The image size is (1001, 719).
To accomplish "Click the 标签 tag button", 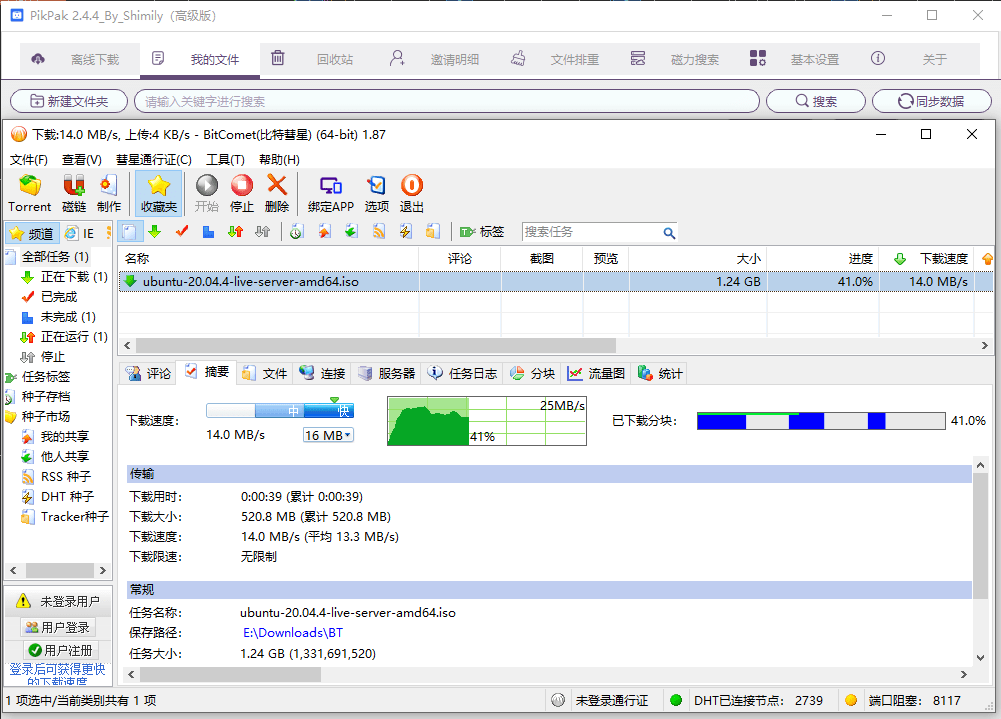I will pos(482,232).
